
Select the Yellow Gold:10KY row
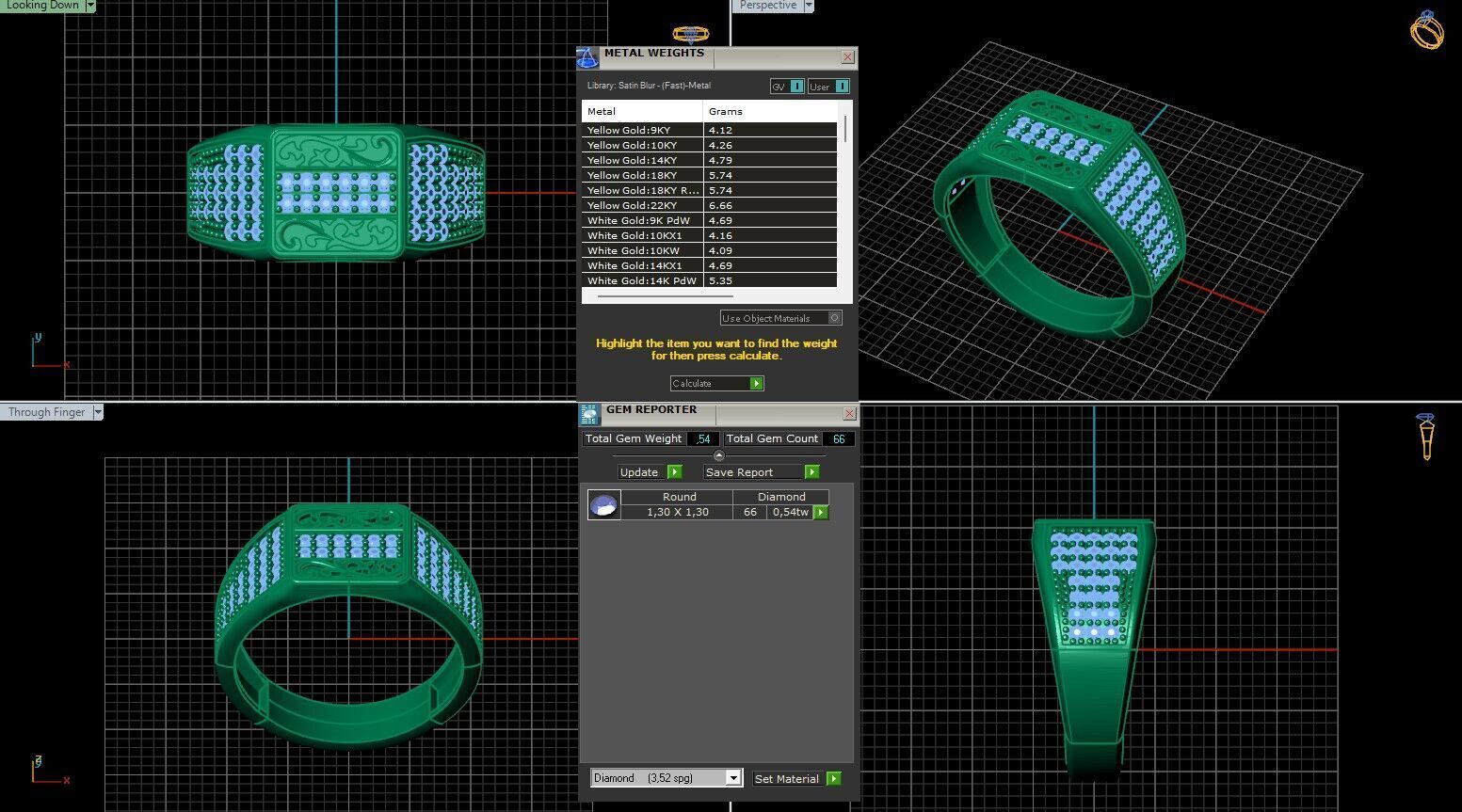click(x=709, y=146)
